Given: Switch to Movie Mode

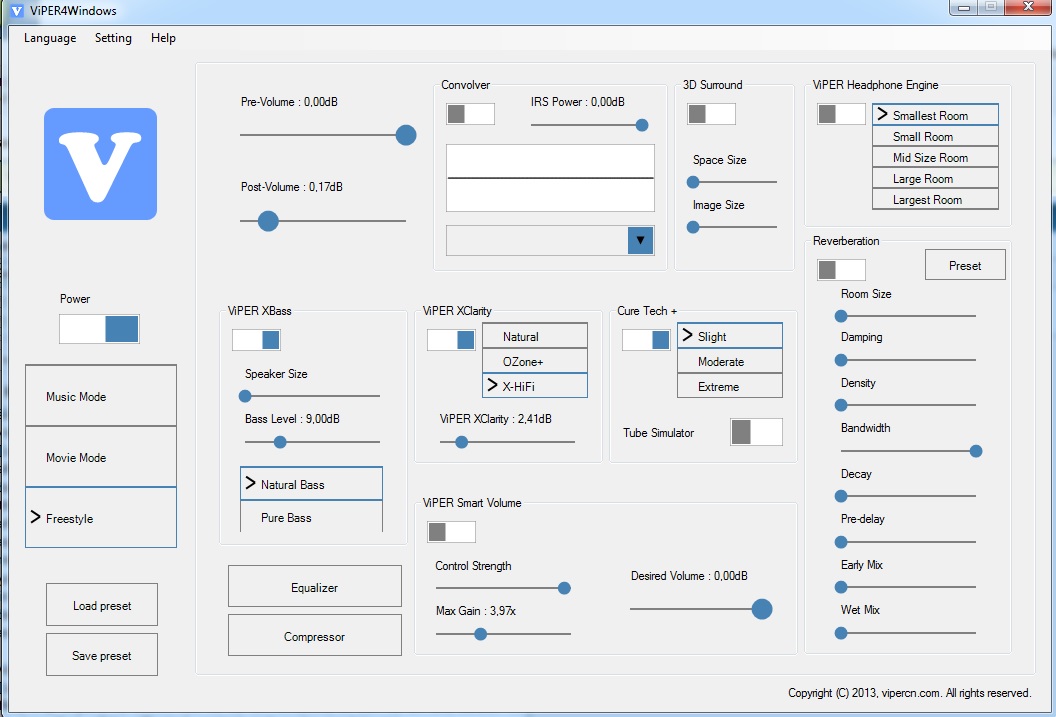Looking at the screenshot, I should point(101,456).
